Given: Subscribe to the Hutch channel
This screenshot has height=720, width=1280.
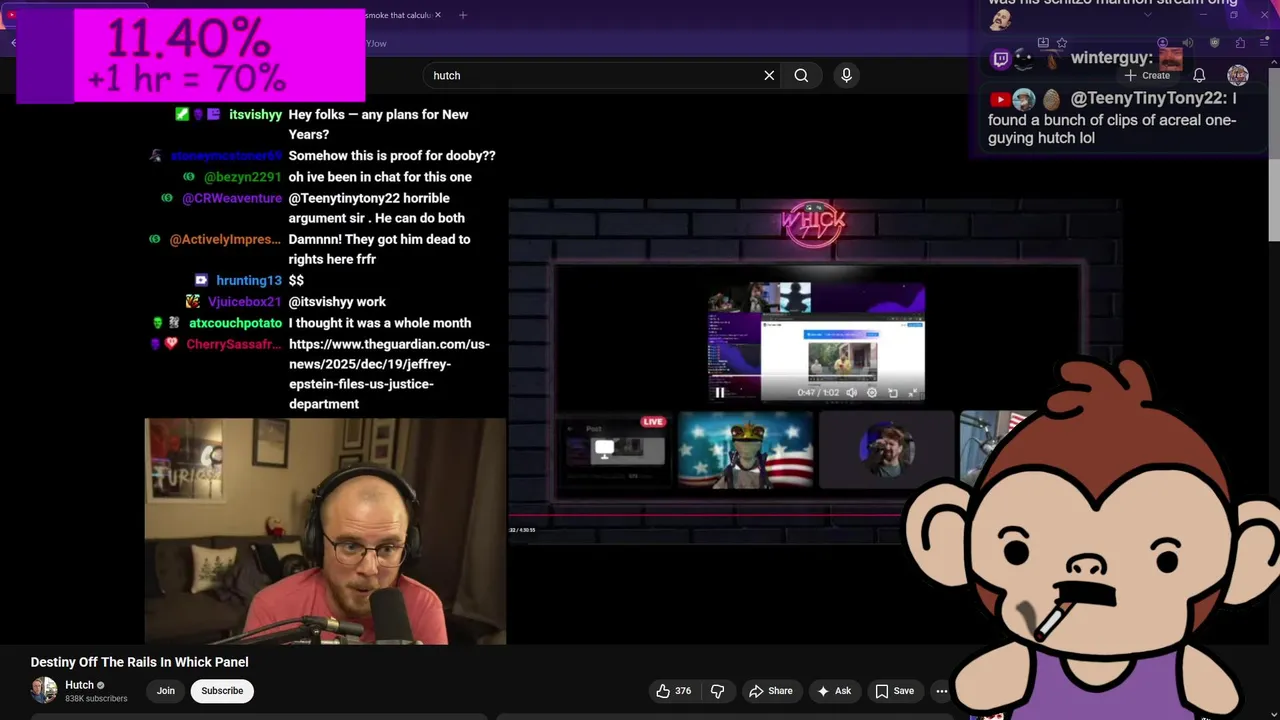Looking at the screenshot, I should [x=222, y=691].
